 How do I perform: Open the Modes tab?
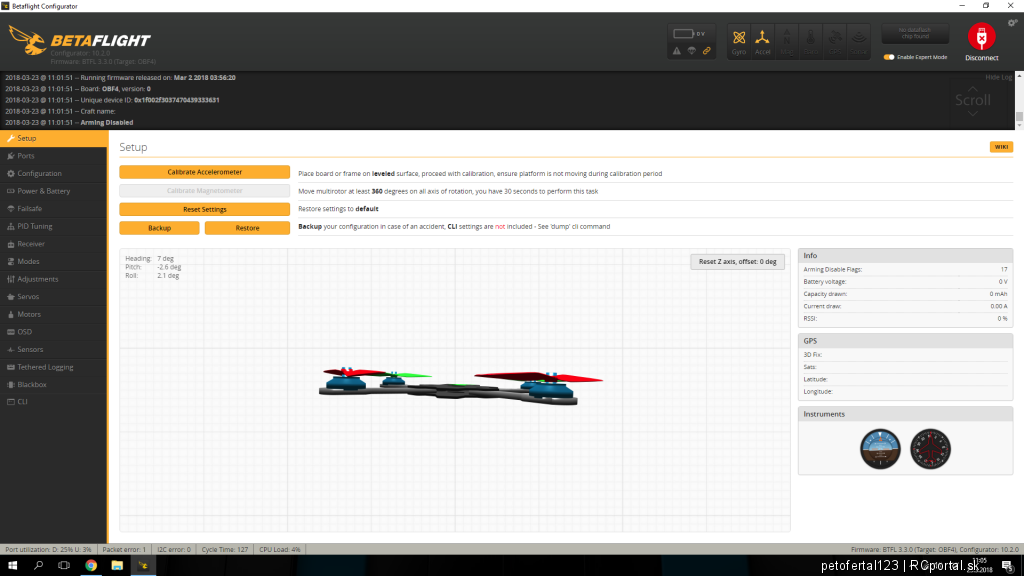click(54, 262)
